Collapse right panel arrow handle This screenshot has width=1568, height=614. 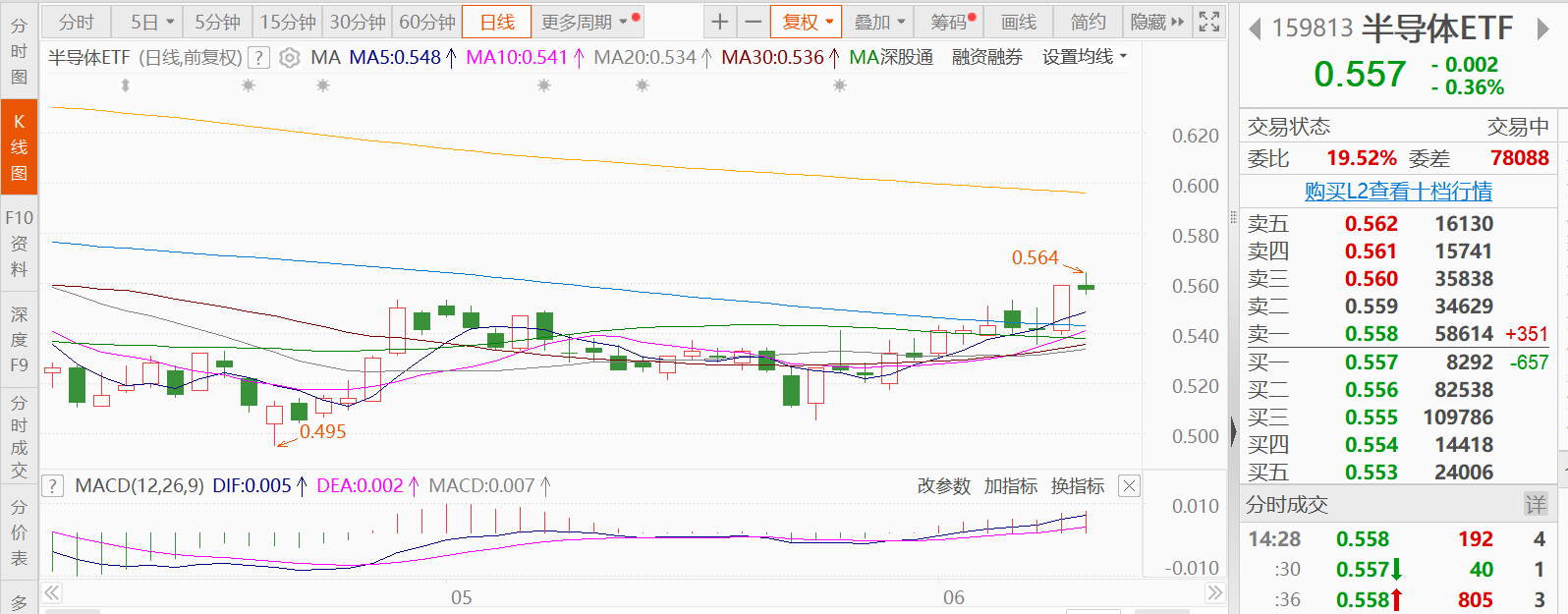tap(1233, 430)
